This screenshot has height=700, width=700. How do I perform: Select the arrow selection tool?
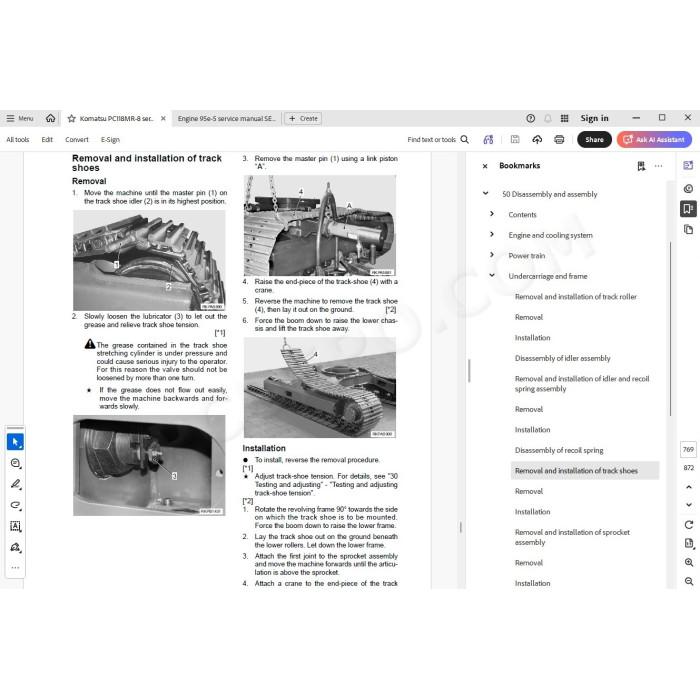point(16,442)
